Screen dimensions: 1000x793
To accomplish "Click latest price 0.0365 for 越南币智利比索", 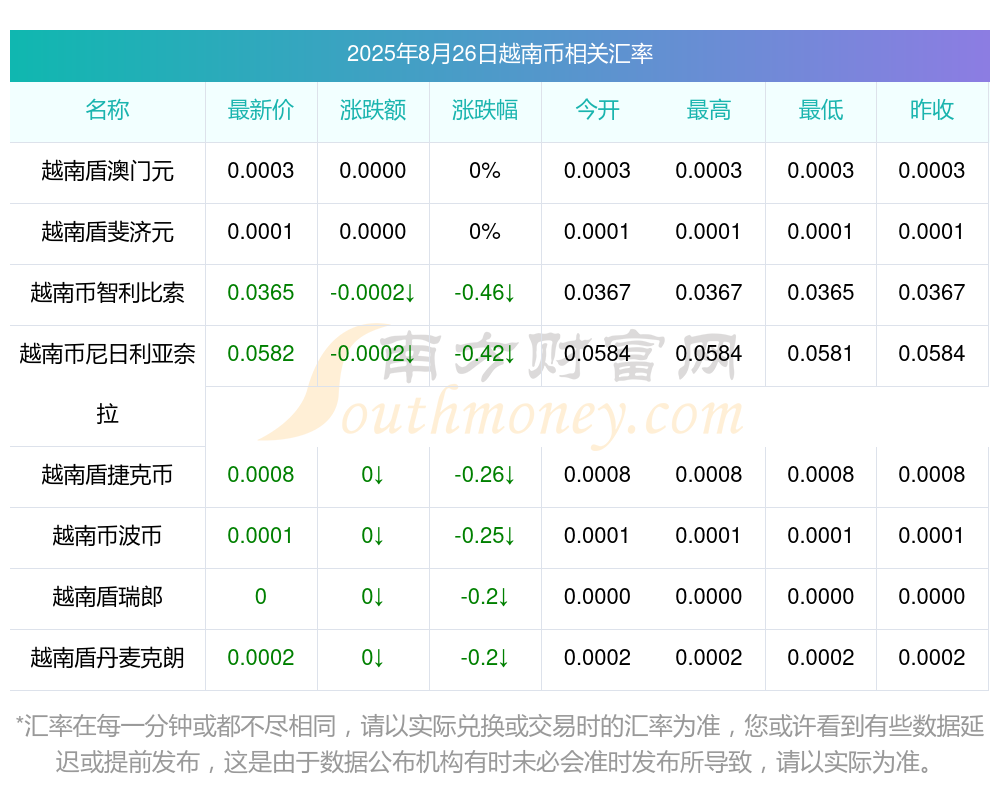I will pyautogui.click(x=261, y=293).
